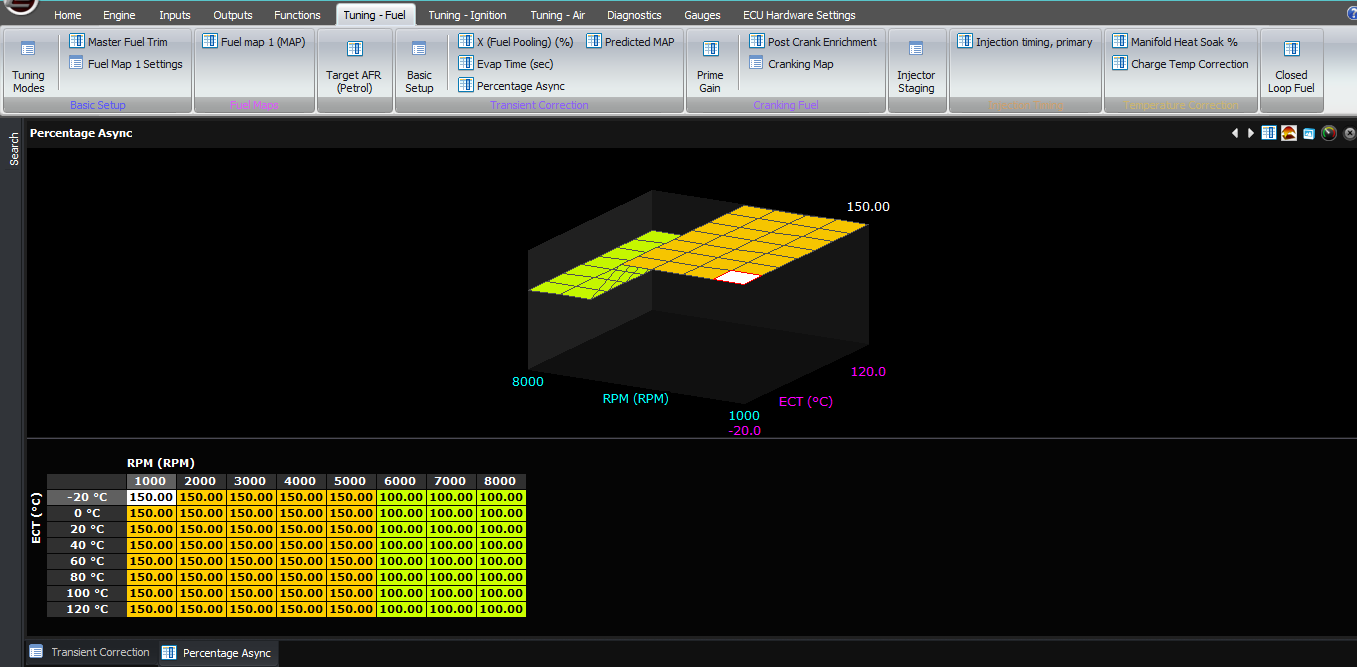Open Evap Time (sec) table
1357x667 pixels.
505,64
